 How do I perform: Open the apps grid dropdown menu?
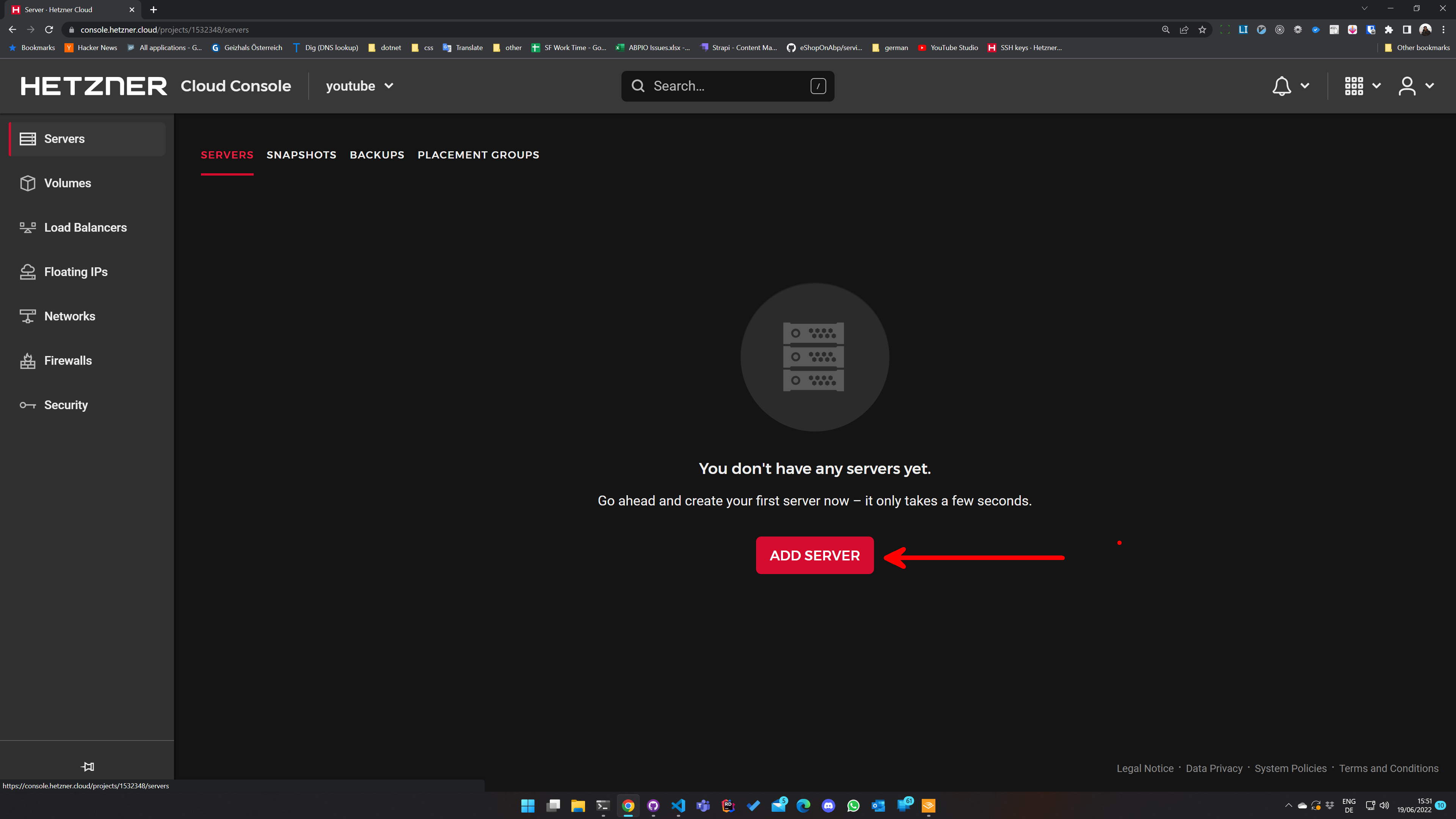coord(1362,86)
